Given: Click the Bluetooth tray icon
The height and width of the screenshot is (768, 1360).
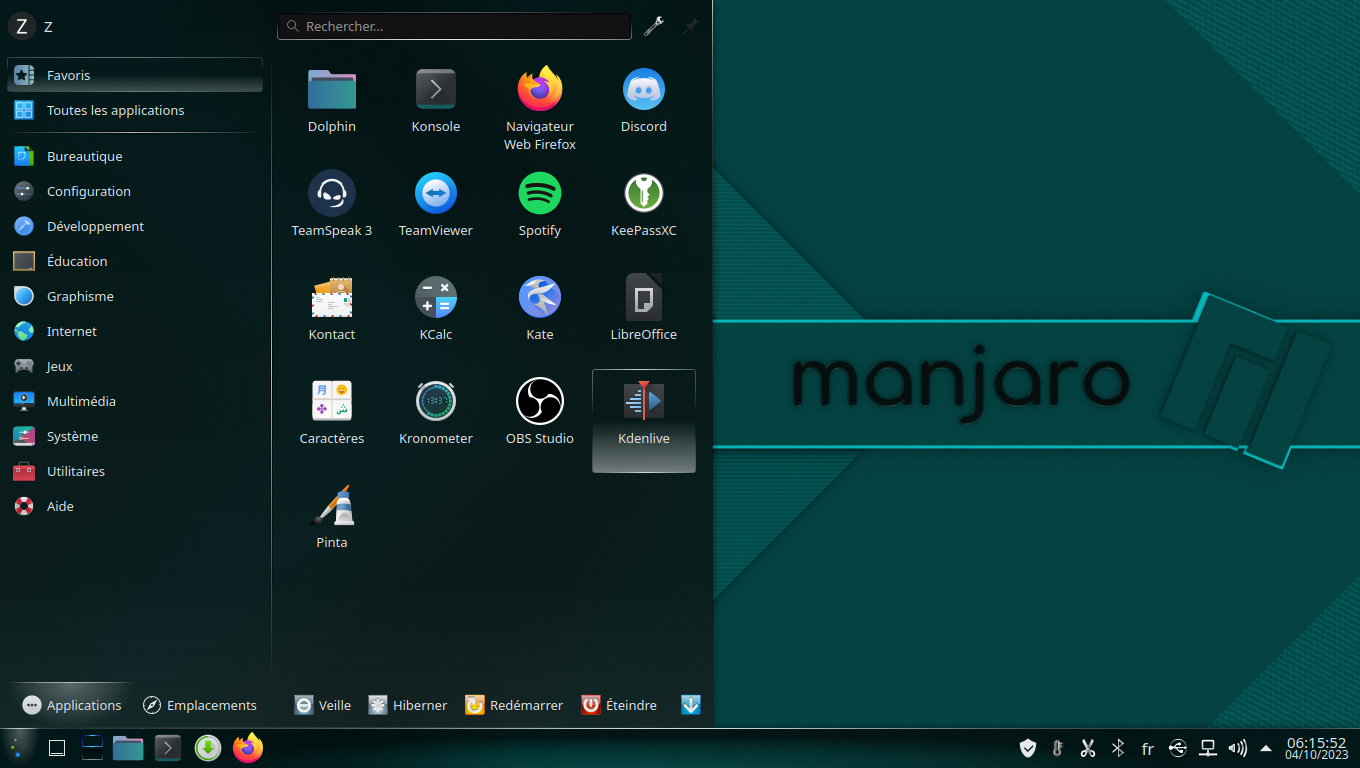Looking at the screenshot, I should (x=1118, y=748).
